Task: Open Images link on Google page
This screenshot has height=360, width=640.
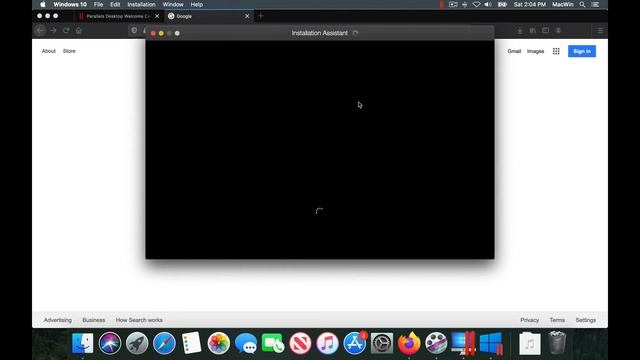Action: 536,51
